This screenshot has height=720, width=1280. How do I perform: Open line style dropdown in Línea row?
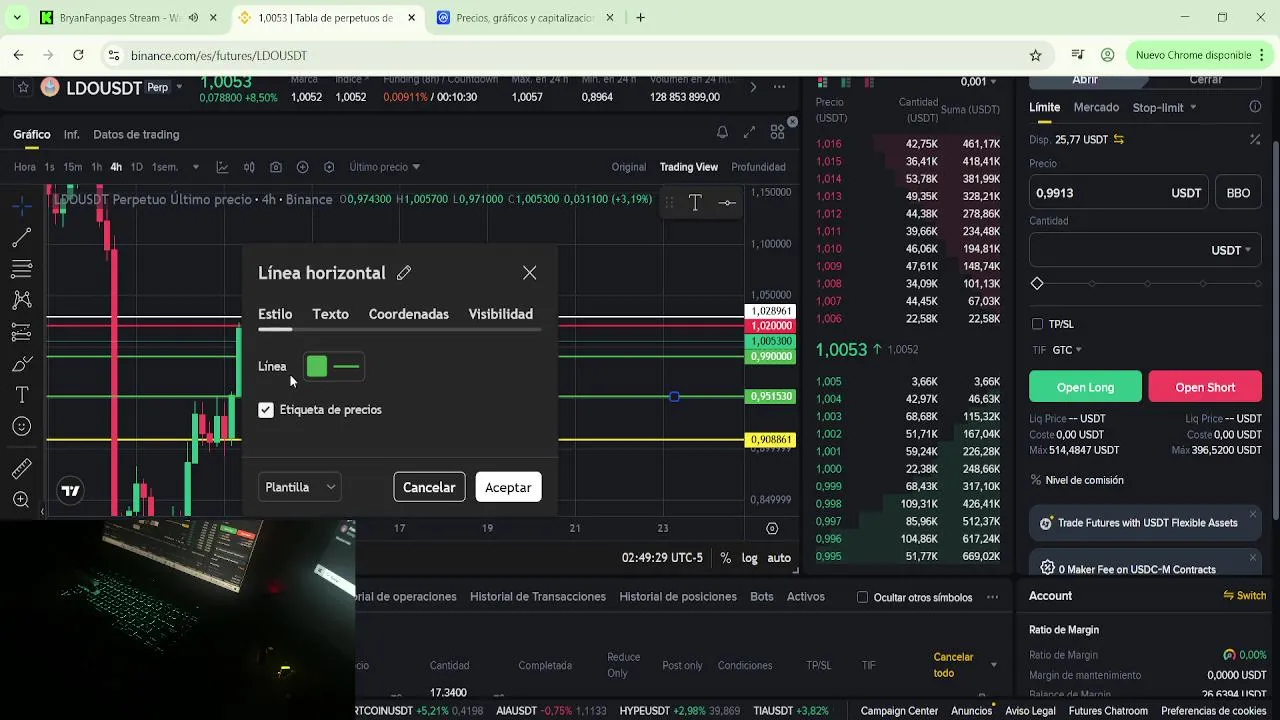pyautogui.click(x=347, y=367)
